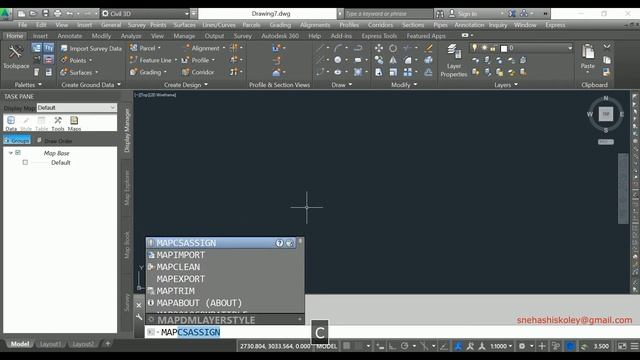Expand the Alignment dropdown
The width and height of the screenshot is (640, 360).
[x=224, y=48]
